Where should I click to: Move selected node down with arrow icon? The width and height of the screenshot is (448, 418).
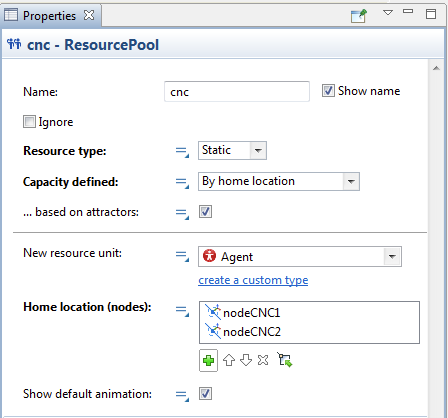click(x=246, y=360)
